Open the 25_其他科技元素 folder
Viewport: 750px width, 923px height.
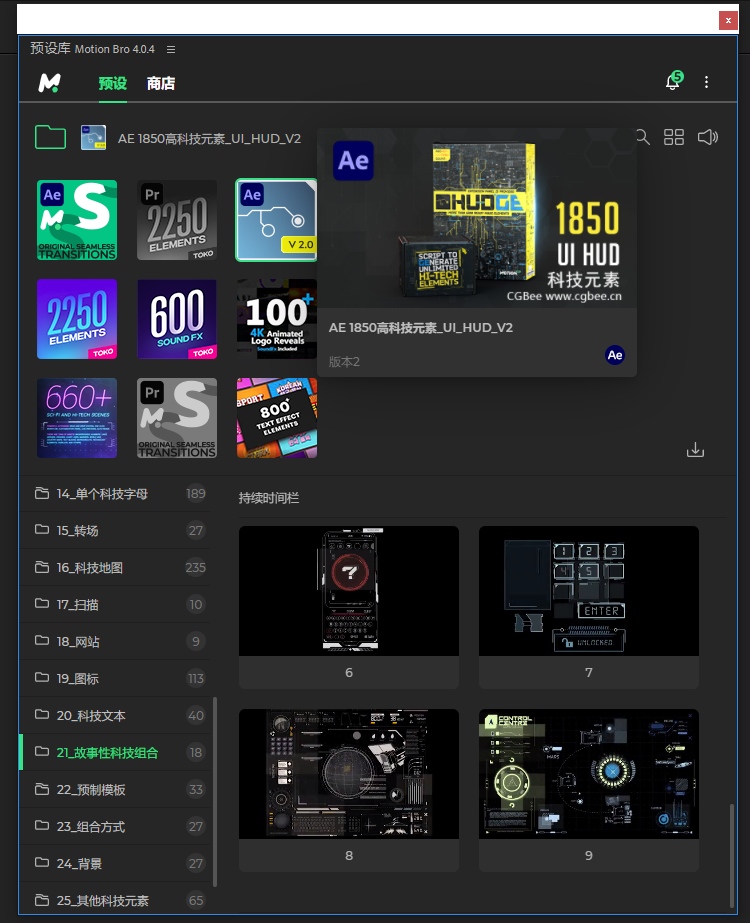115,900
